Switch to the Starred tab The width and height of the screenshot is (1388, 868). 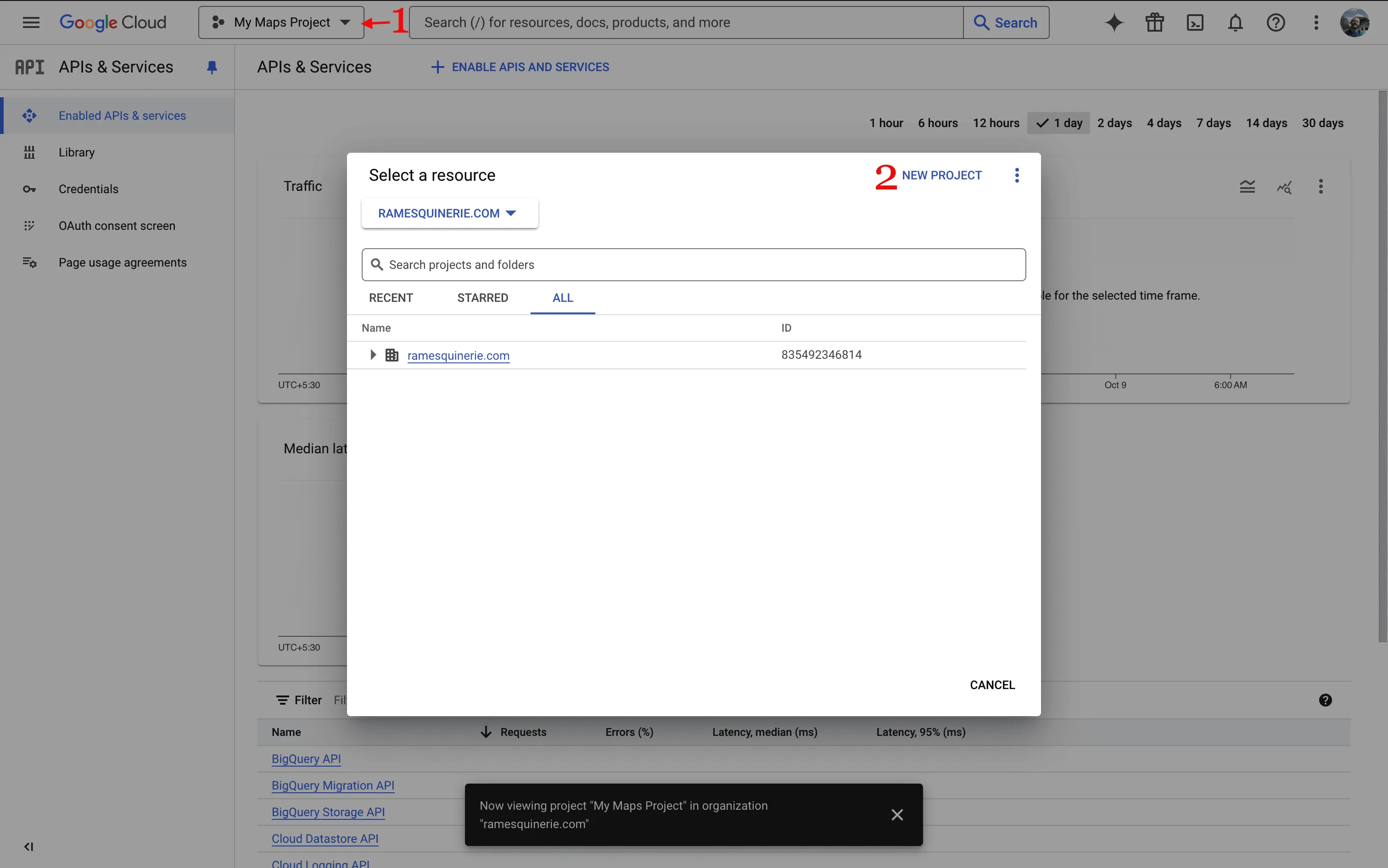[x=482, y=298]
